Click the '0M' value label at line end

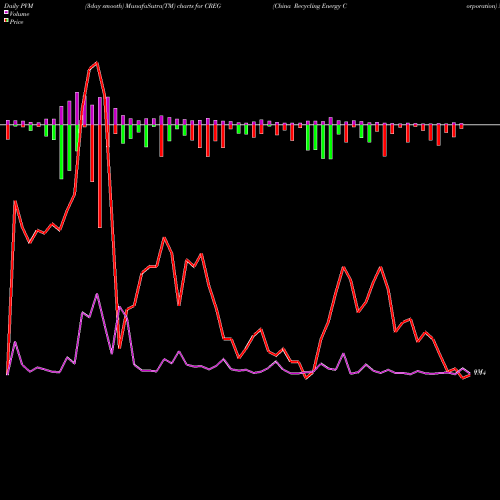(x=479, y=372)
